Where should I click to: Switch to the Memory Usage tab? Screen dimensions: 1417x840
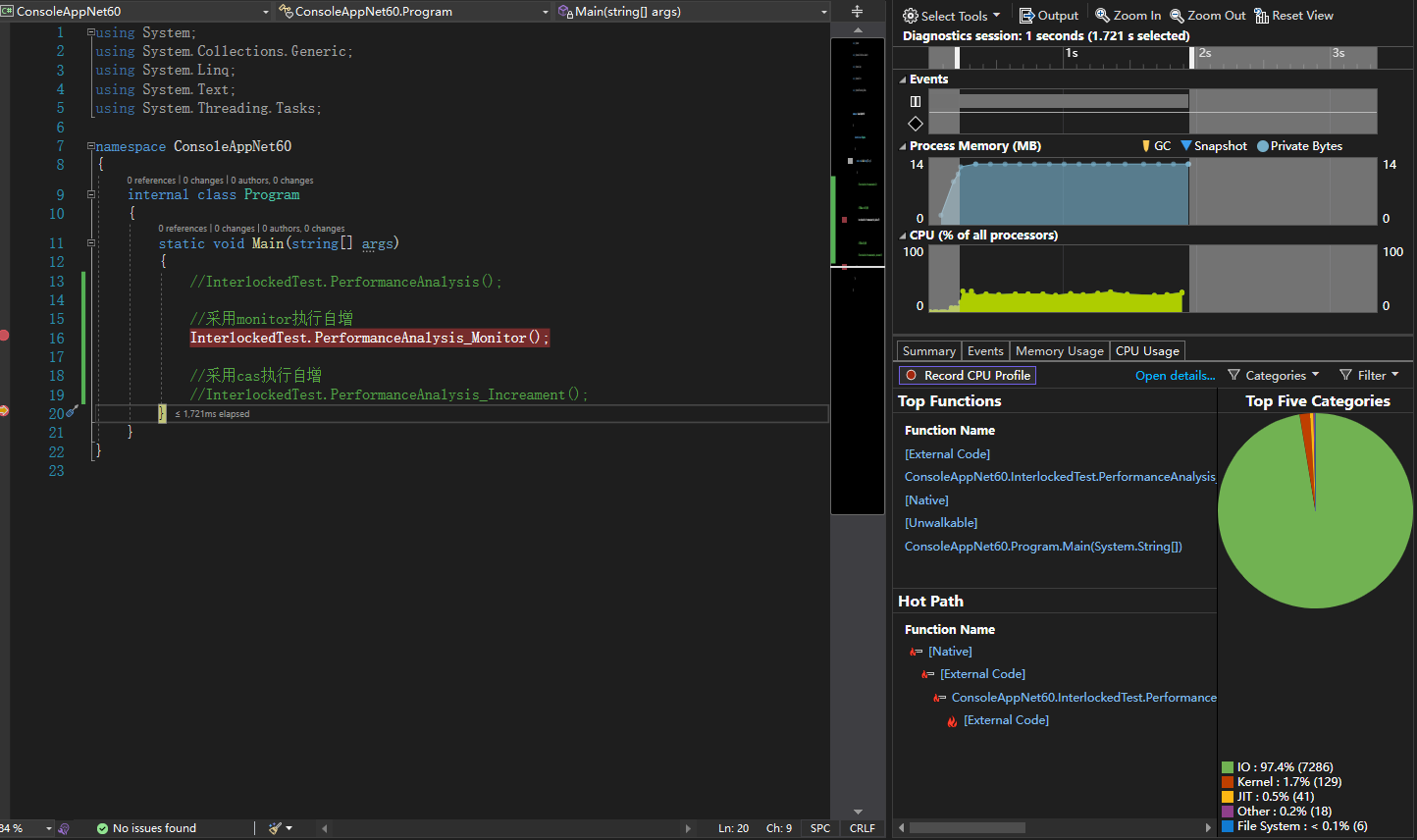click(x=1060, y=351)
